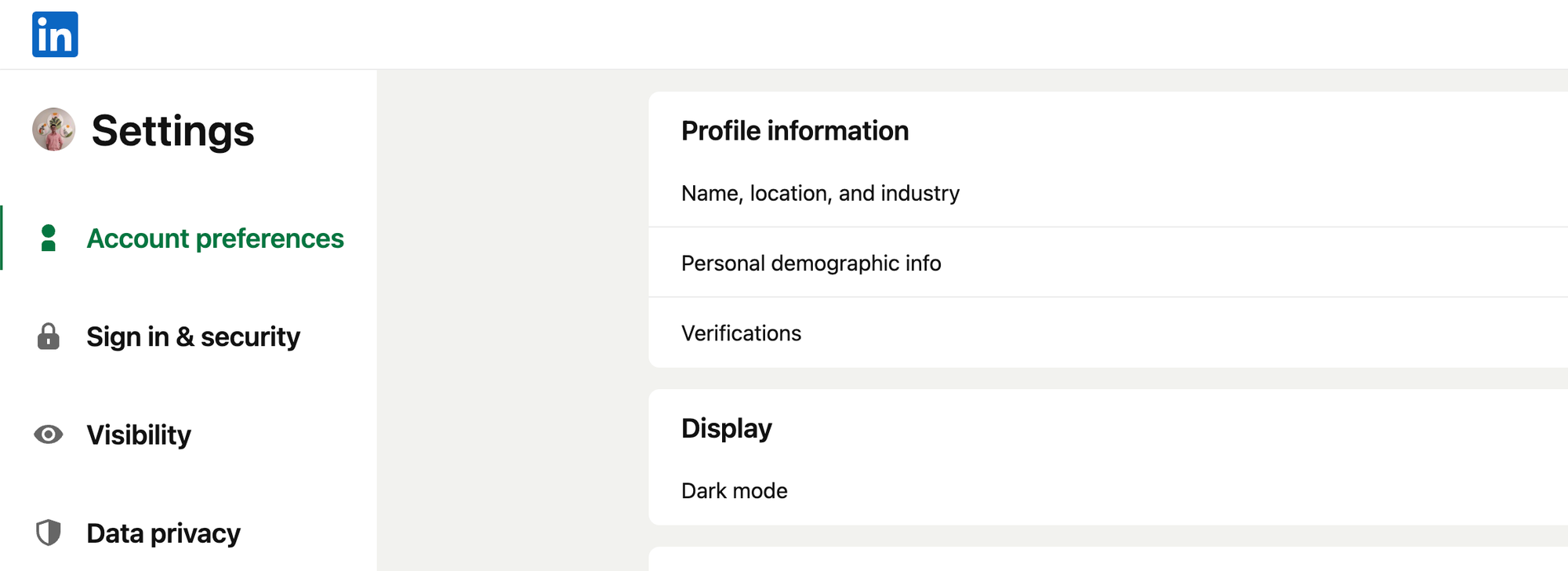
Task: Open the Verifications row
Action: (741, 333)
